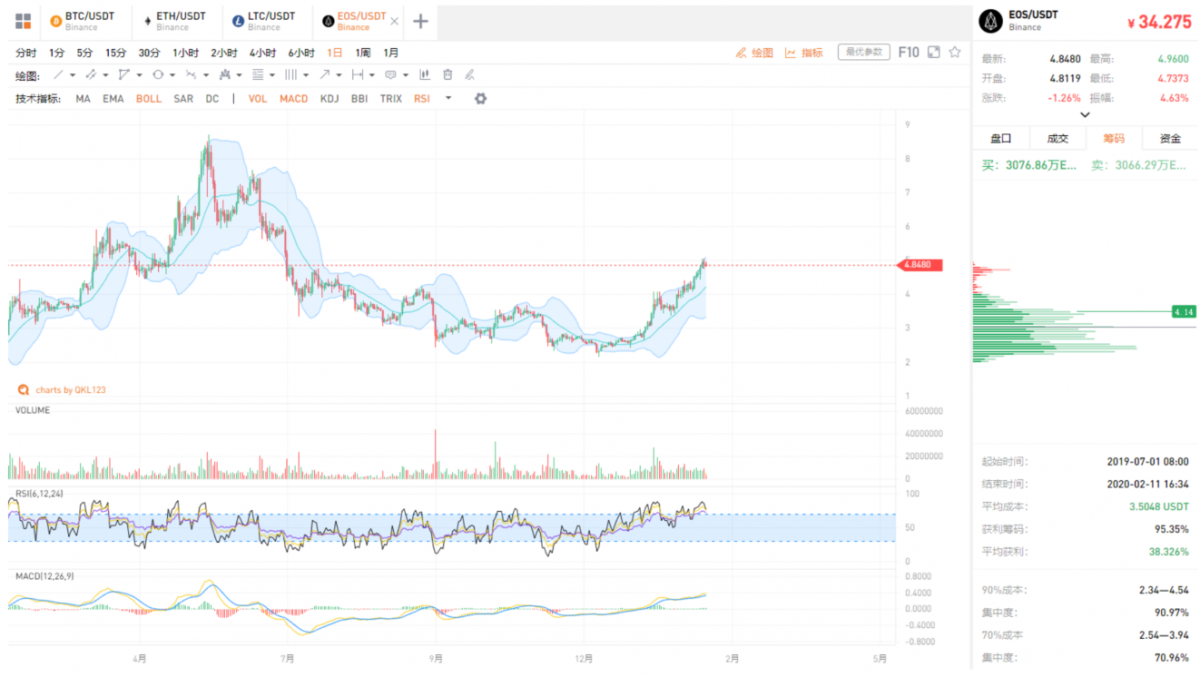
Task: Expand more technical indicators dropdown
Action: (448, 98)
